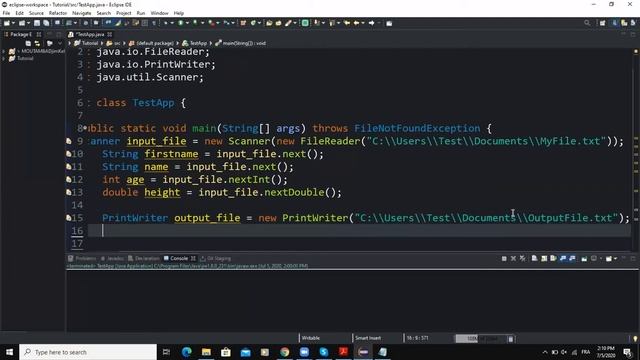
Task: Click the heap memory status bar
Action: (481, 338)
